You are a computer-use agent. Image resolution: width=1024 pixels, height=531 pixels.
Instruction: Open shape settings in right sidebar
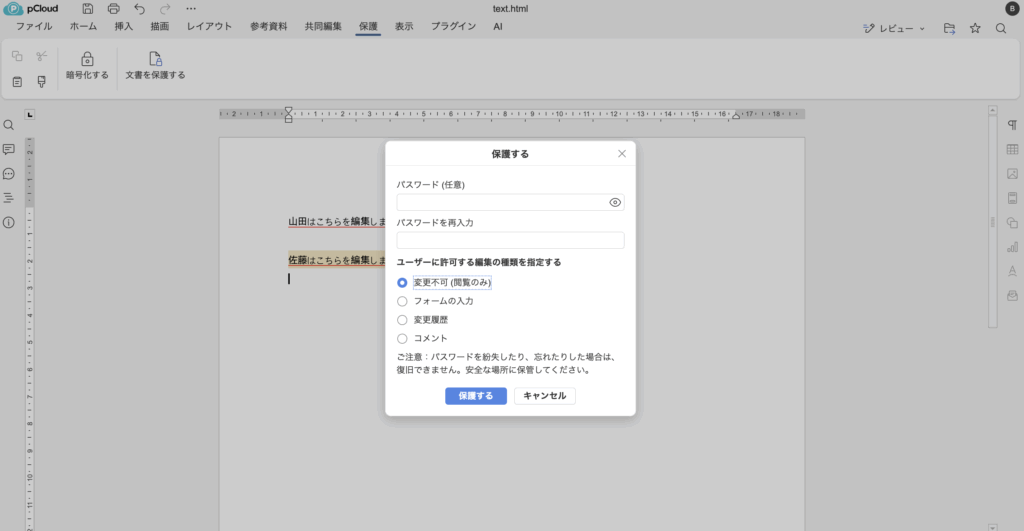(x=1012, y=223)
